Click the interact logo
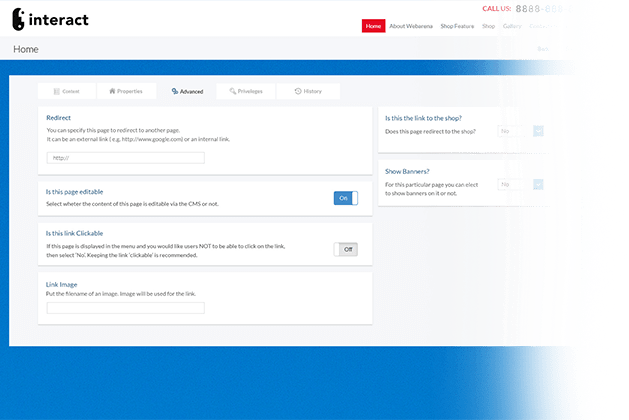Viewport: 629px width, 420px height. pyautogui.click(x=51, y=19)
